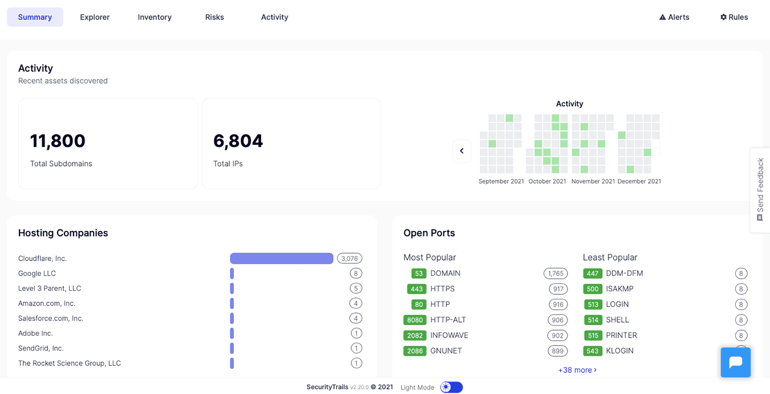Click the 906 count for HTTP-ALT

[558, 320]
